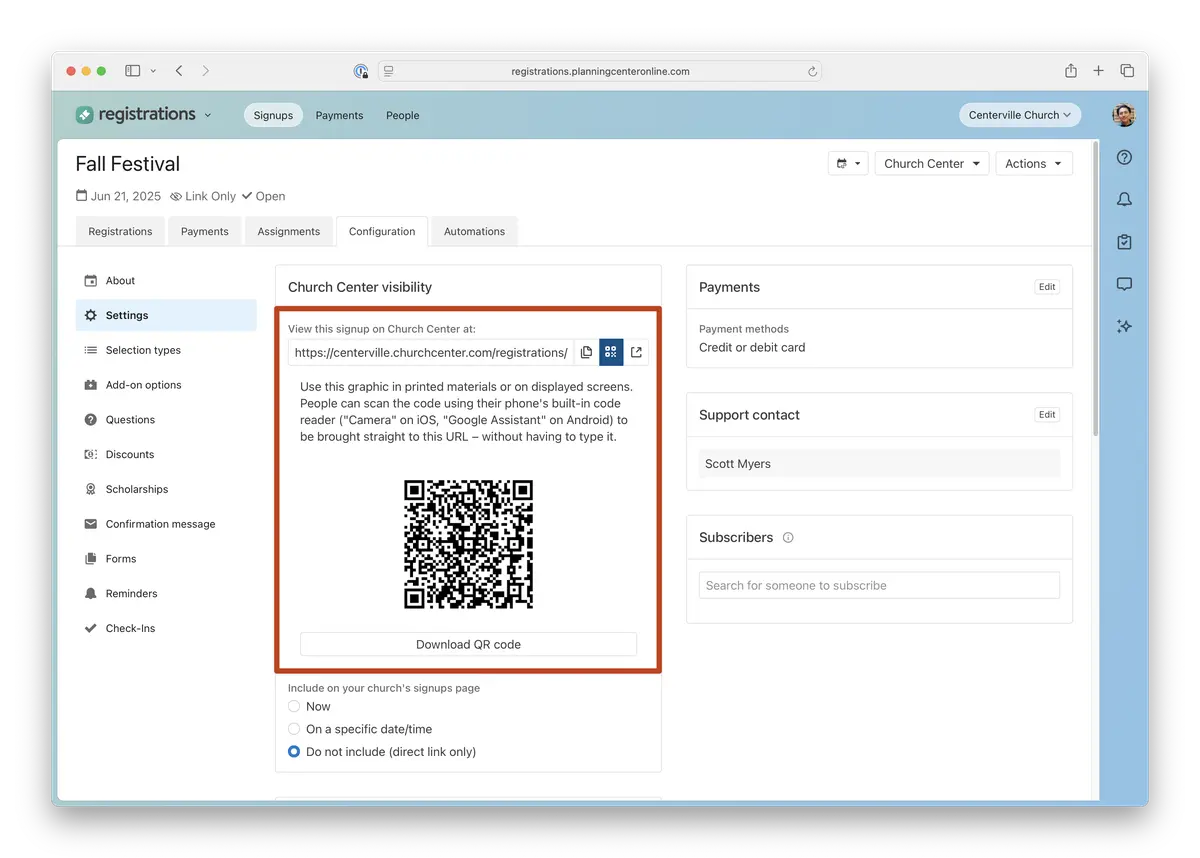Open Questions in the sidebar
This screenshot has height=858, width=1200.
coord(166,420)
